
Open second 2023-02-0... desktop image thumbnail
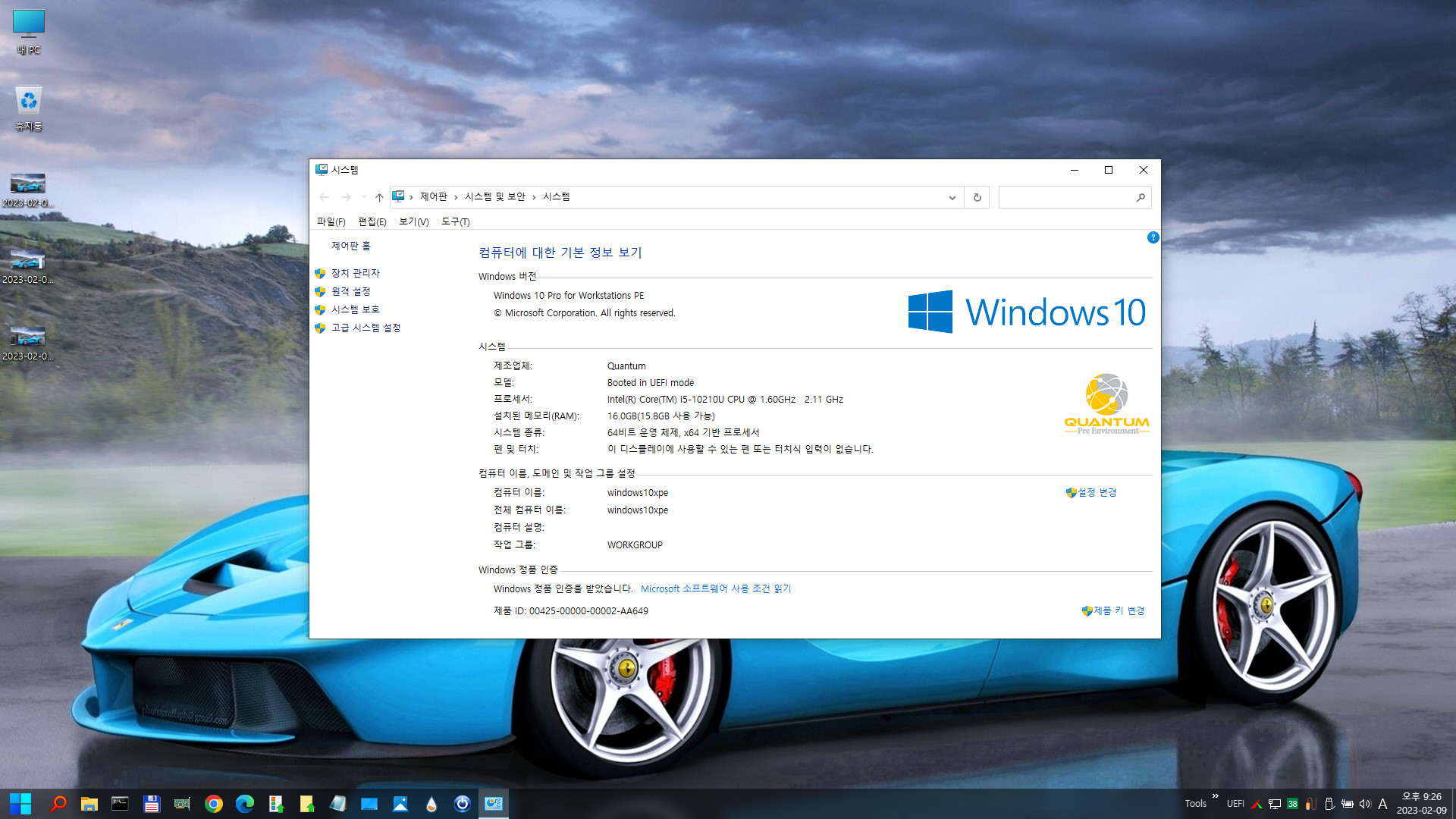(28, 266)
